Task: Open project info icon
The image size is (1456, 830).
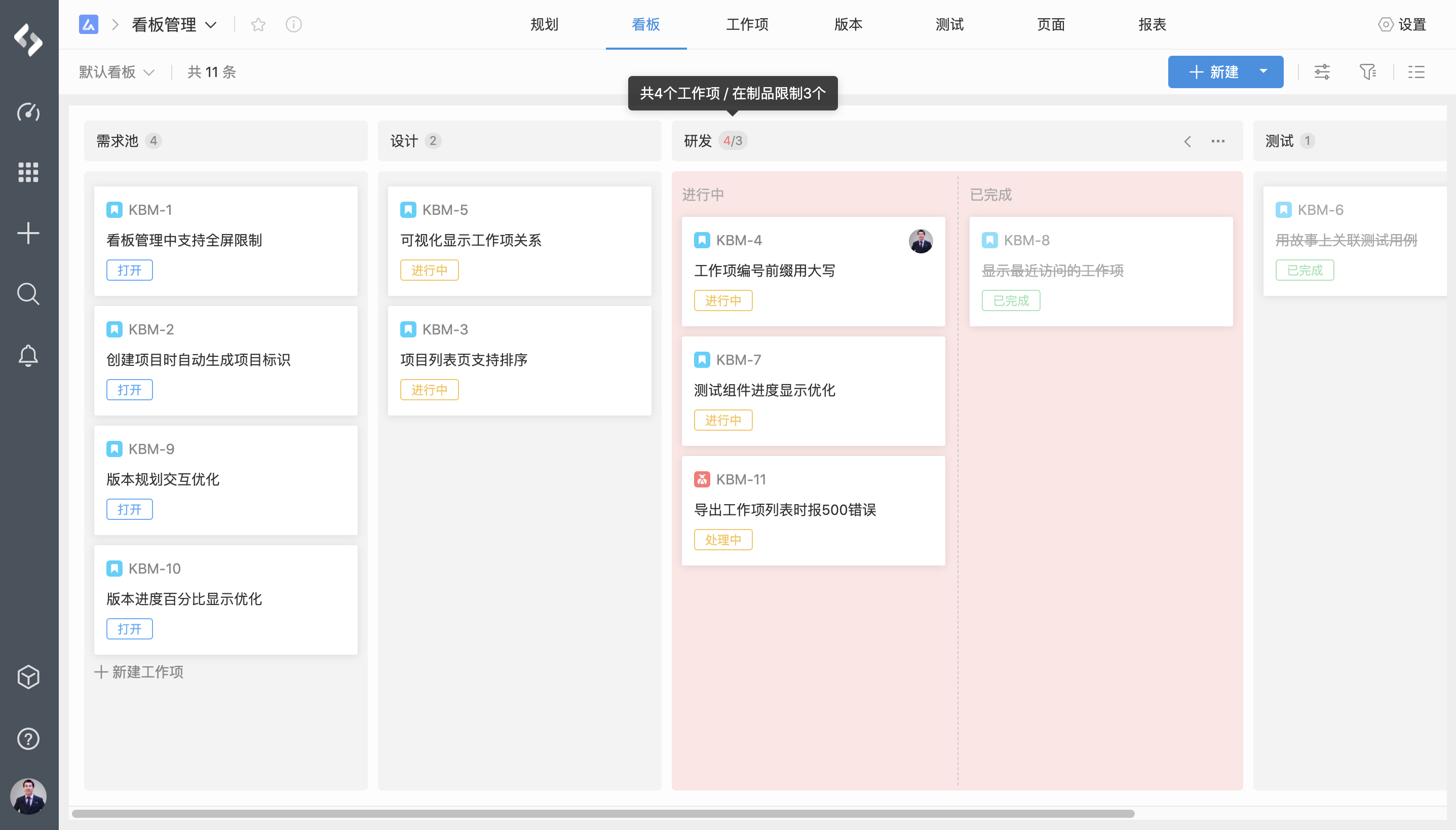Action: click(293, 24)
